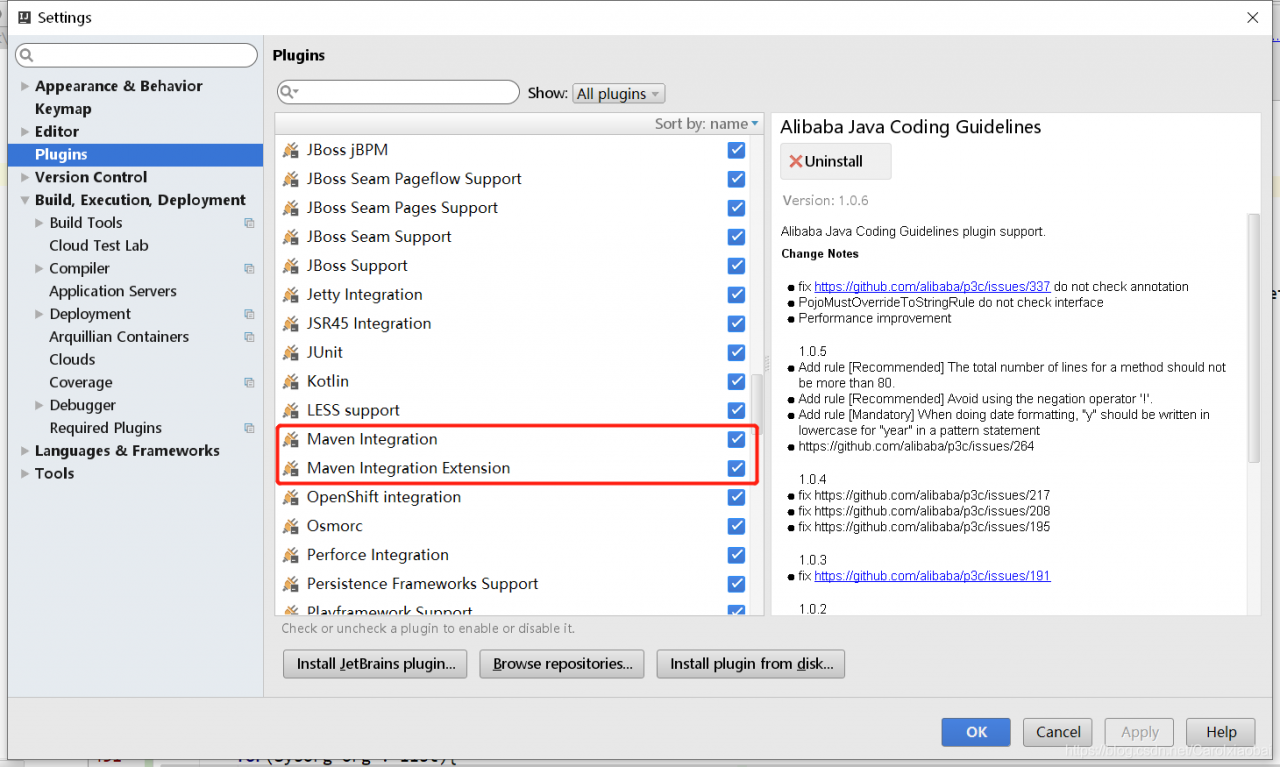Open the Show All plugins dropdown

[x=619, y=94]
